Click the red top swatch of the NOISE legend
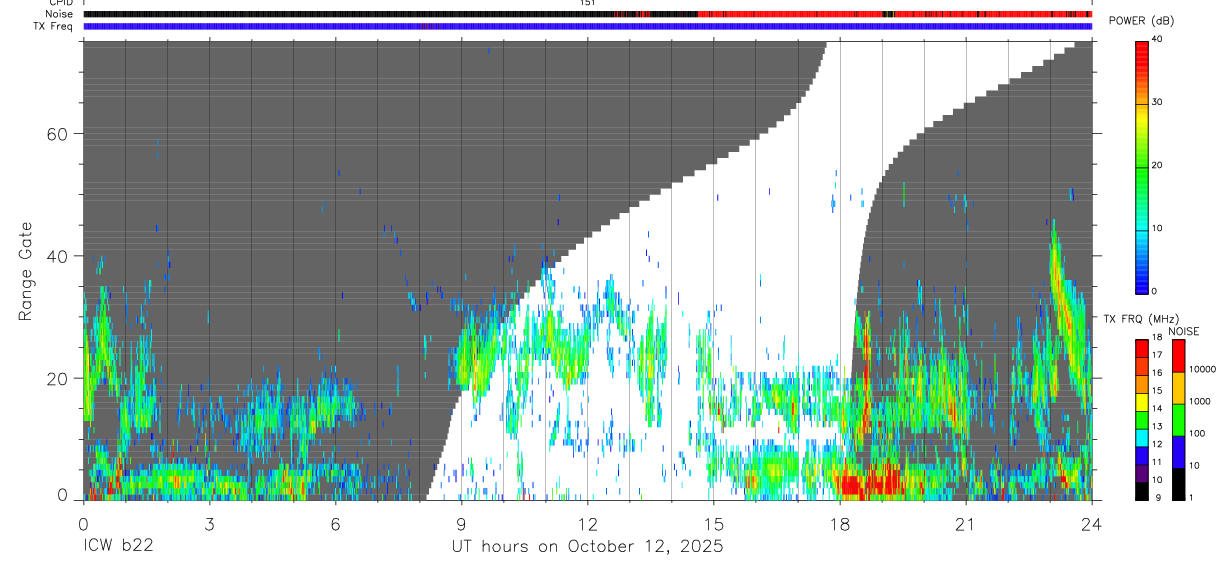This screenshot has width=1228, height=567. pyautogui.click(x=1177, y=356)
